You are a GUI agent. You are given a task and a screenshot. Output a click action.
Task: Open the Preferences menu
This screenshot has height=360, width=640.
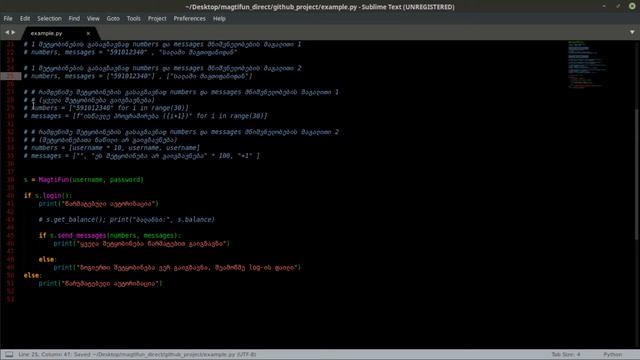tap(189, 18)
